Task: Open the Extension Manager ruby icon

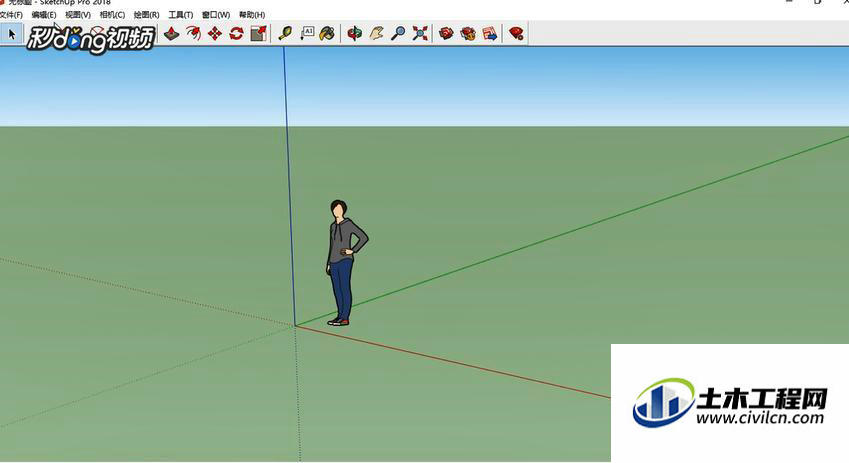Action: pyautogui.click(x=517, y=34)
